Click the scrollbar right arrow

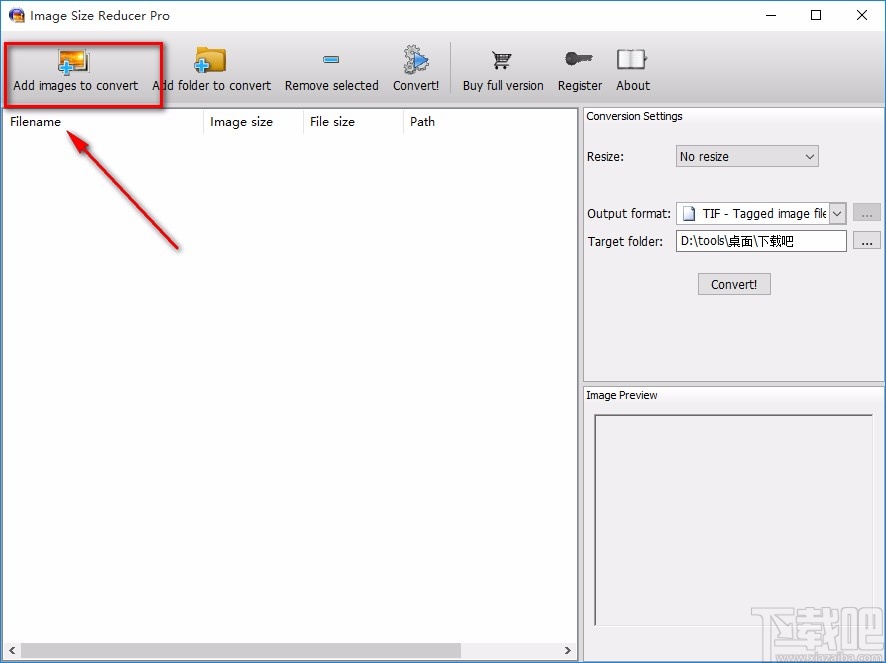pos(567,650)
